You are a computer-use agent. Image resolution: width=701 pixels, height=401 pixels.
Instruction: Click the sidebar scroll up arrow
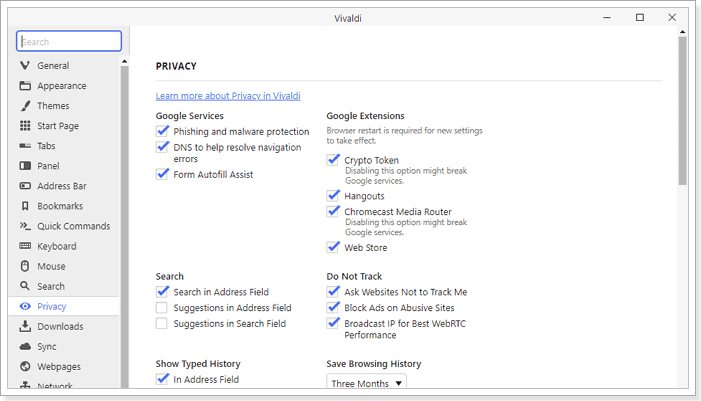pos(124,61)
